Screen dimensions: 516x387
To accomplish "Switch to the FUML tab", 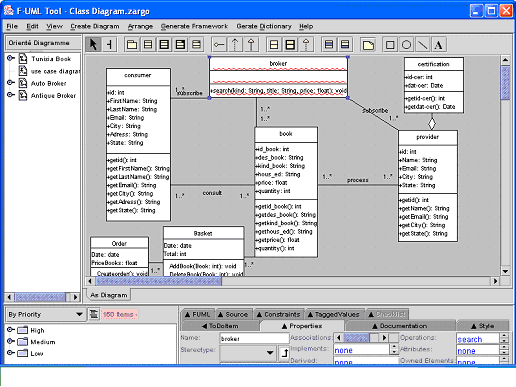I will coord(198,314).
